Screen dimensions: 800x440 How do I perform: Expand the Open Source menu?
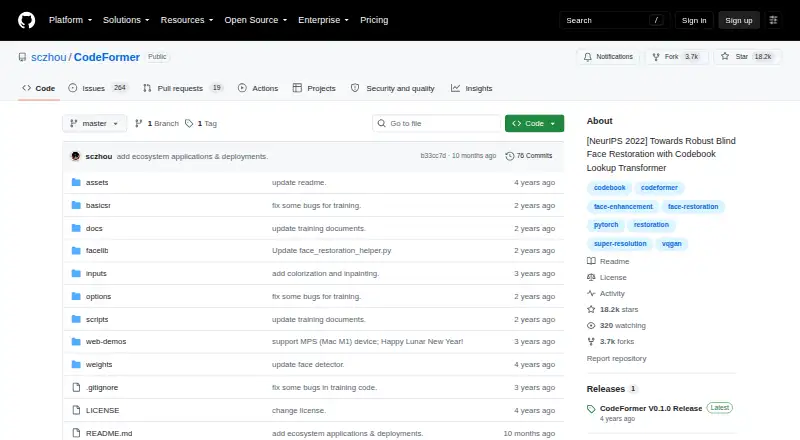pyautogui.click(x=256, y=20)
